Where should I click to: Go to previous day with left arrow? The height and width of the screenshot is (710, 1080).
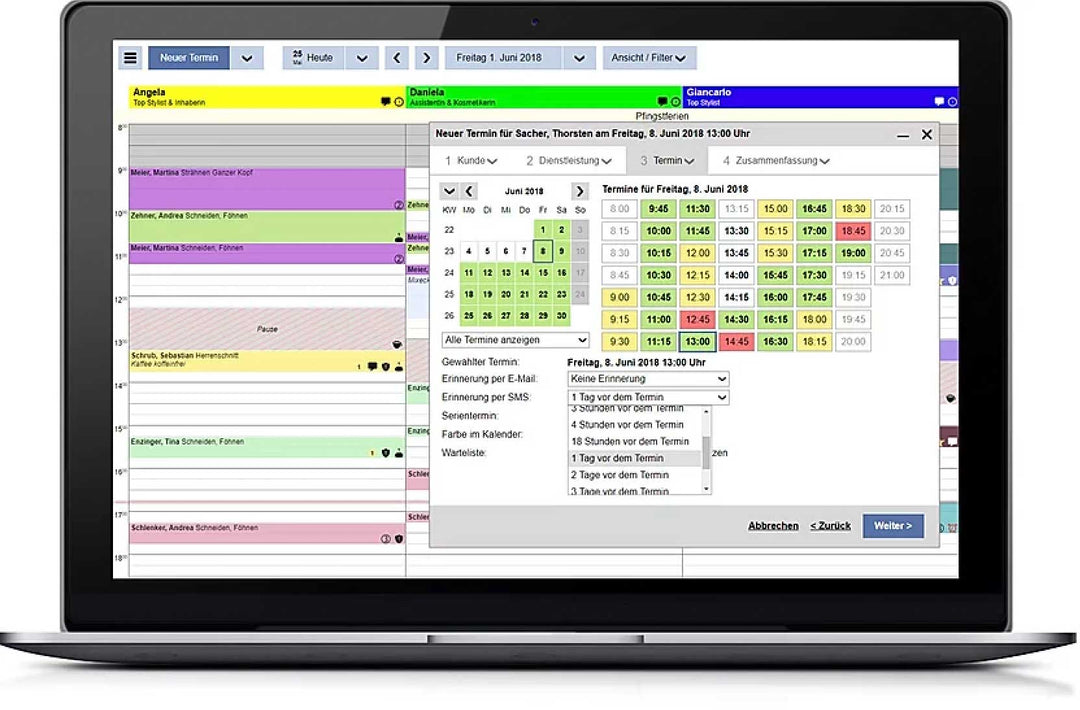(397, 58)
